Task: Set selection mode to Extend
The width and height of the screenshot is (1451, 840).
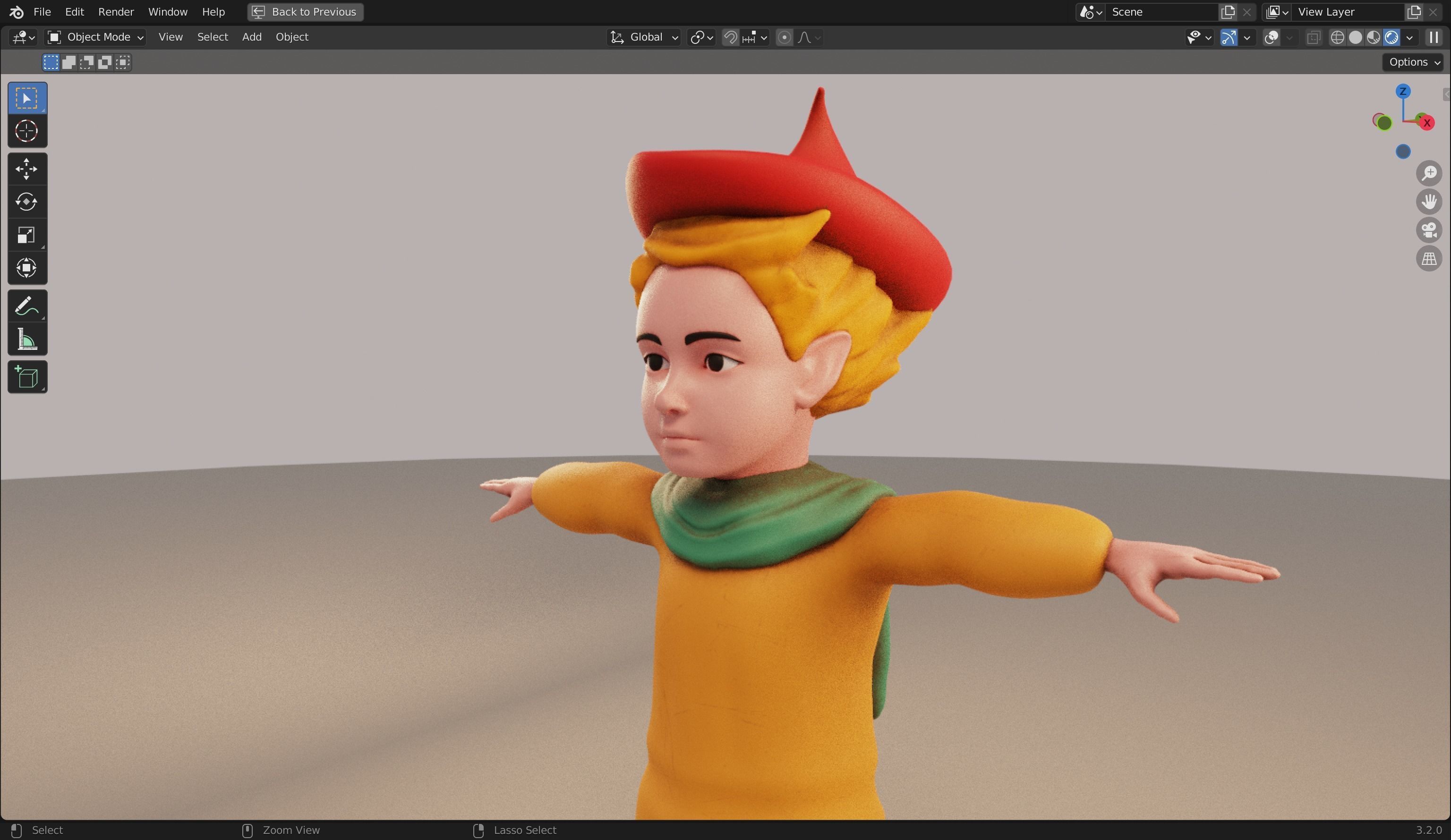Action: point(68,62)
